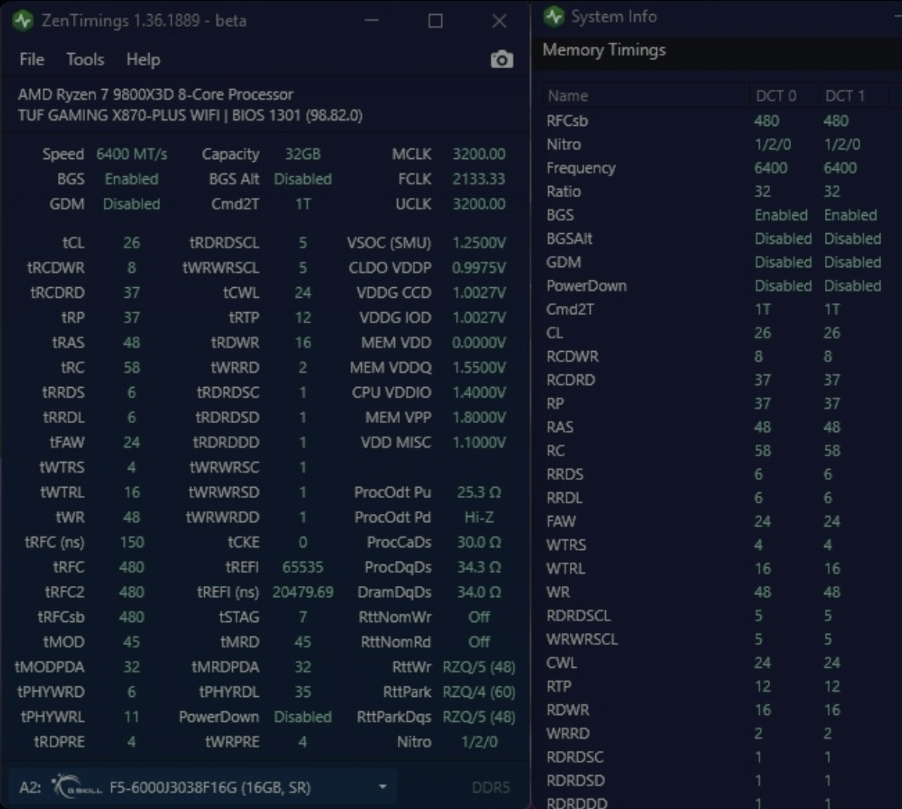Click the tSTAG value 7

(303, 617)
